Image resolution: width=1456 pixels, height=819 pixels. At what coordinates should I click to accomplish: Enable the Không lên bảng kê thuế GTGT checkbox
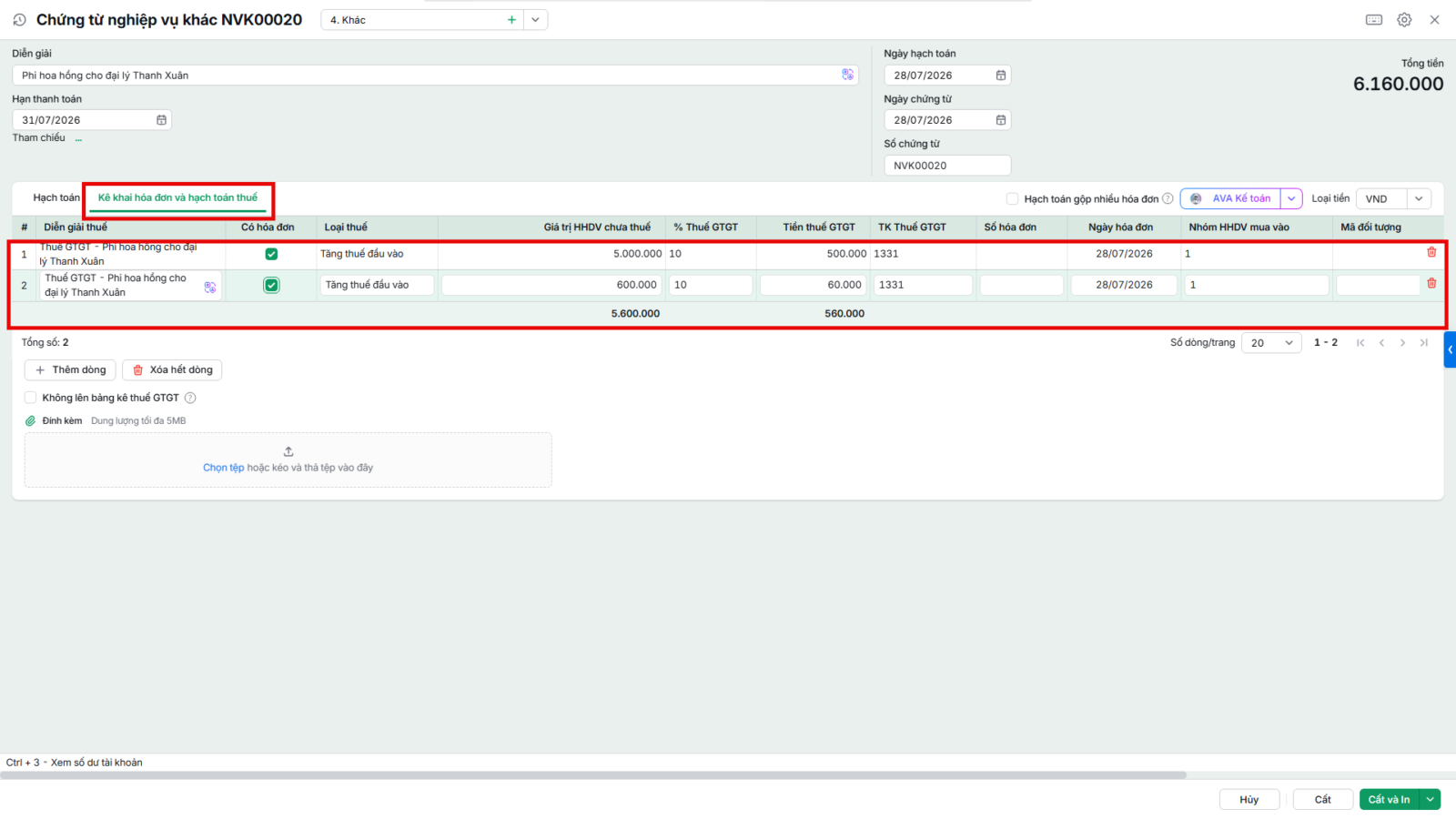pos(31,398)
